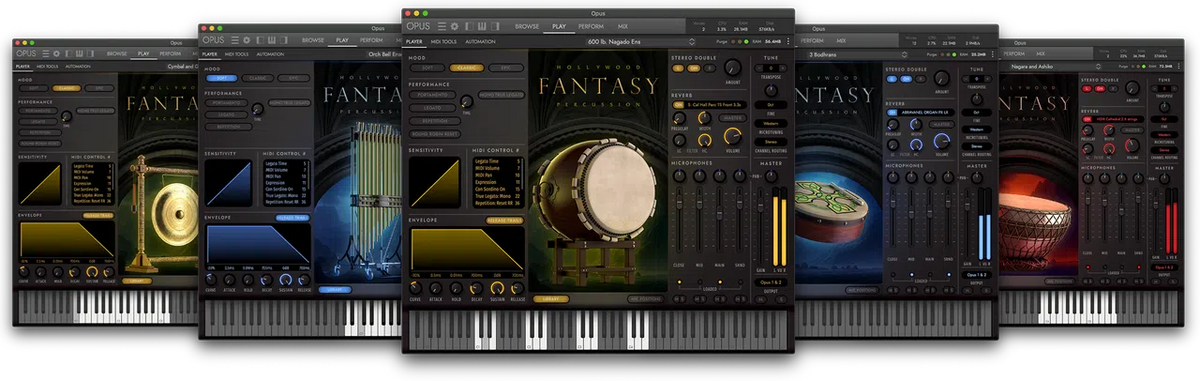Image resolution: width=1200 pixels, height=381 pixels.
Task: Adjust the Stereo Double Amount knob
Action: click(x=733, y=67)
